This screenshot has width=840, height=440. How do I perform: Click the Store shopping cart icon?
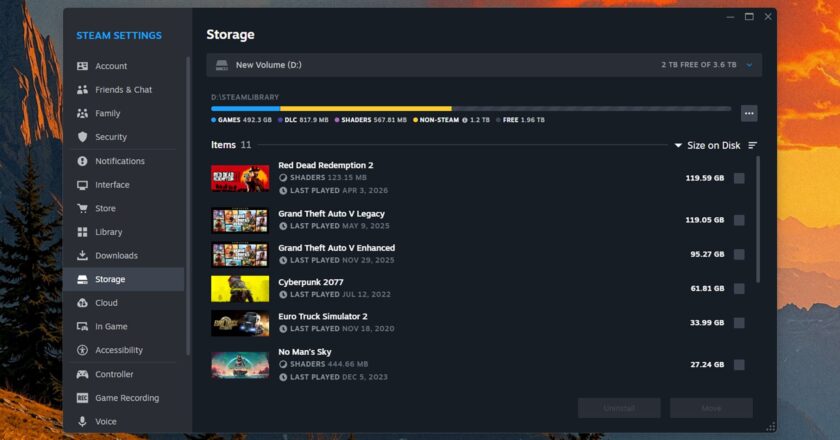point(82,208)
